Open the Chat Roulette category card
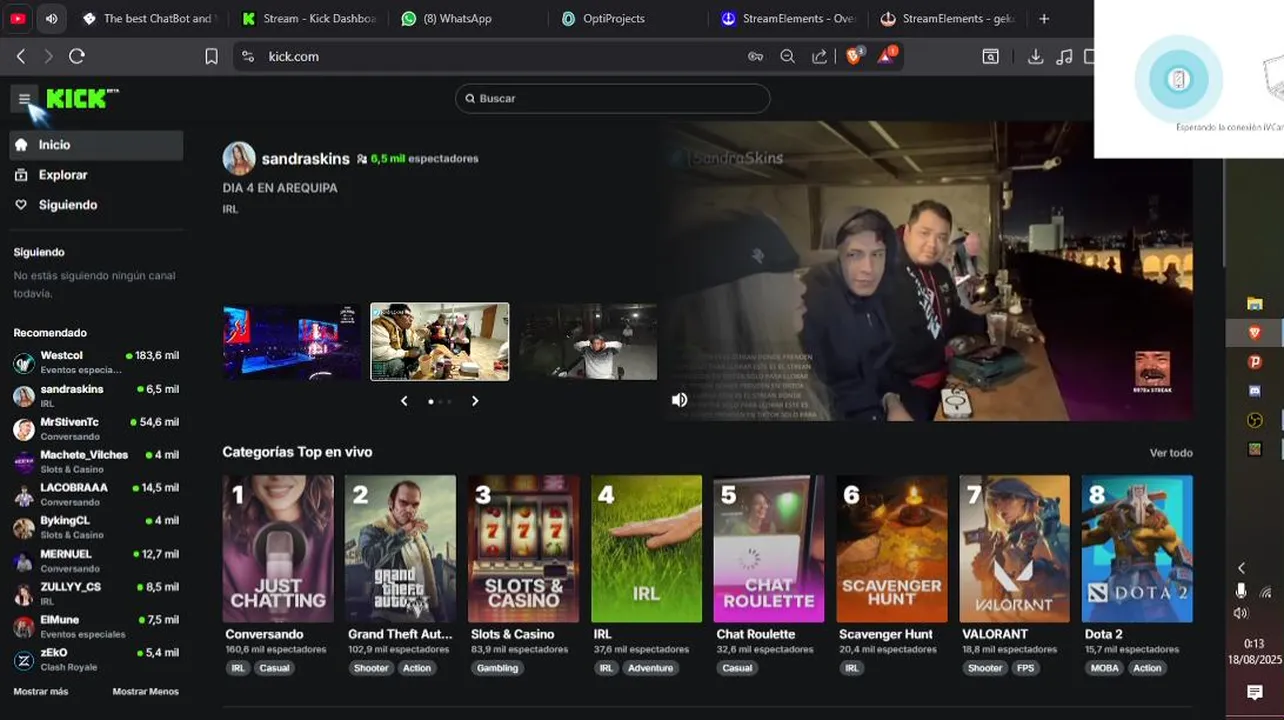1284x720 pixels. [x=769, y=549]
